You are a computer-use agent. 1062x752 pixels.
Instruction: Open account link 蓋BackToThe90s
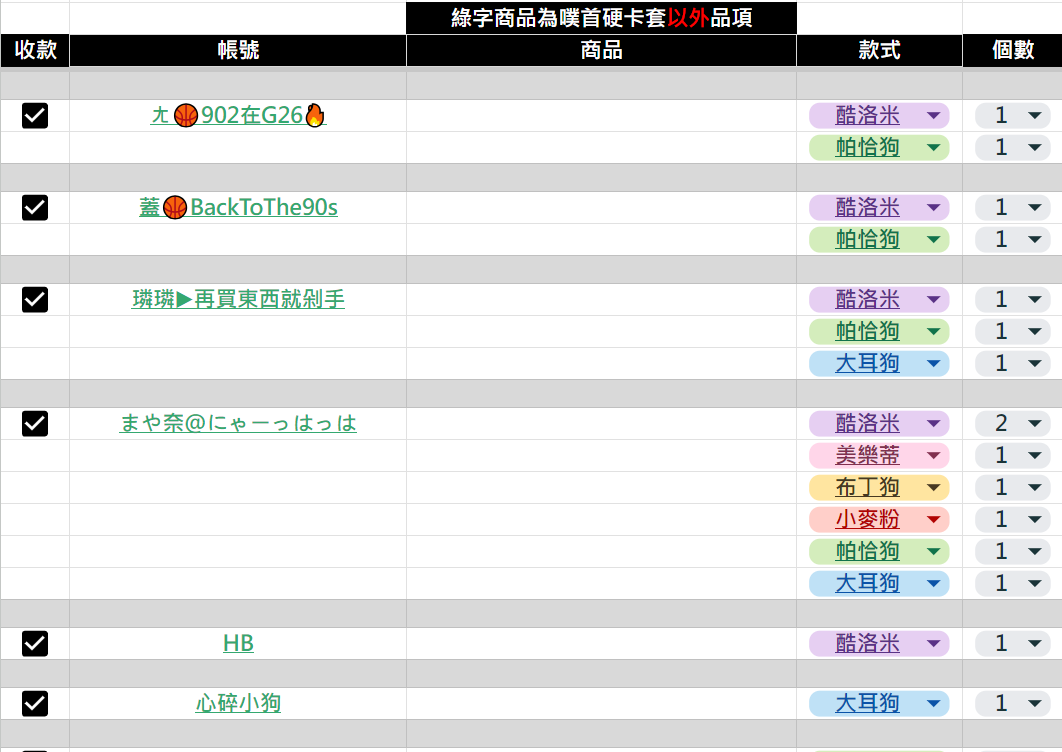238,207
